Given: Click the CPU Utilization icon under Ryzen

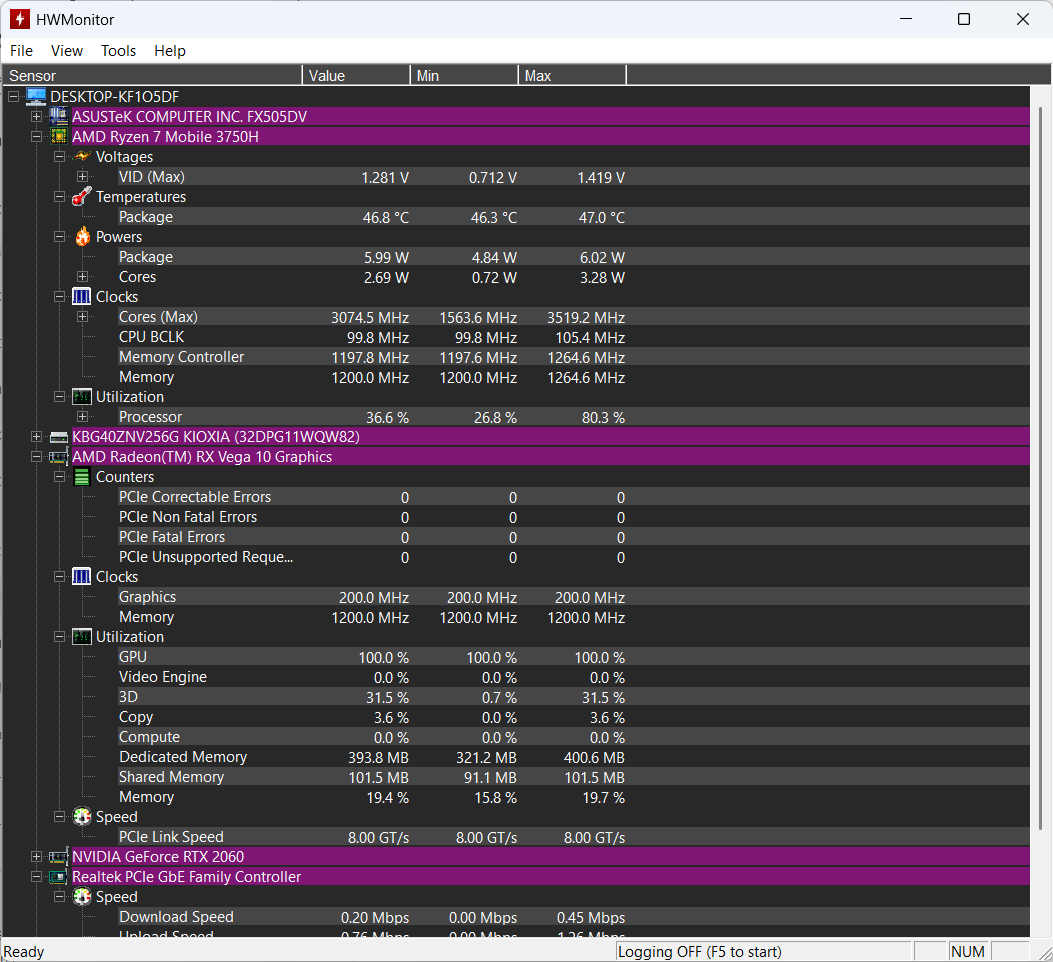Looking at the screenshot, I should coord(82,396).
